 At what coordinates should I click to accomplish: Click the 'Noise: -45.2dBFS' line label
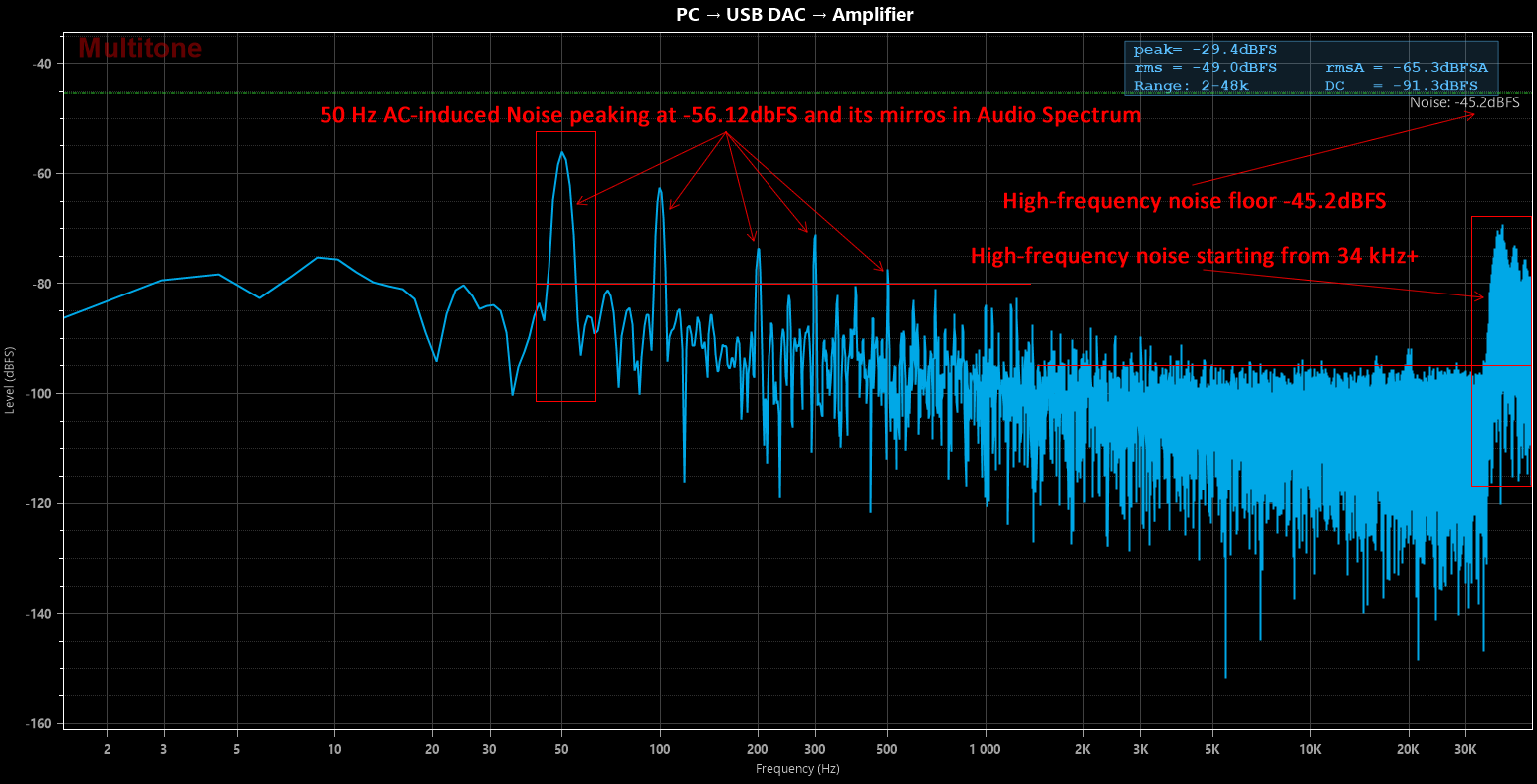1463,102
